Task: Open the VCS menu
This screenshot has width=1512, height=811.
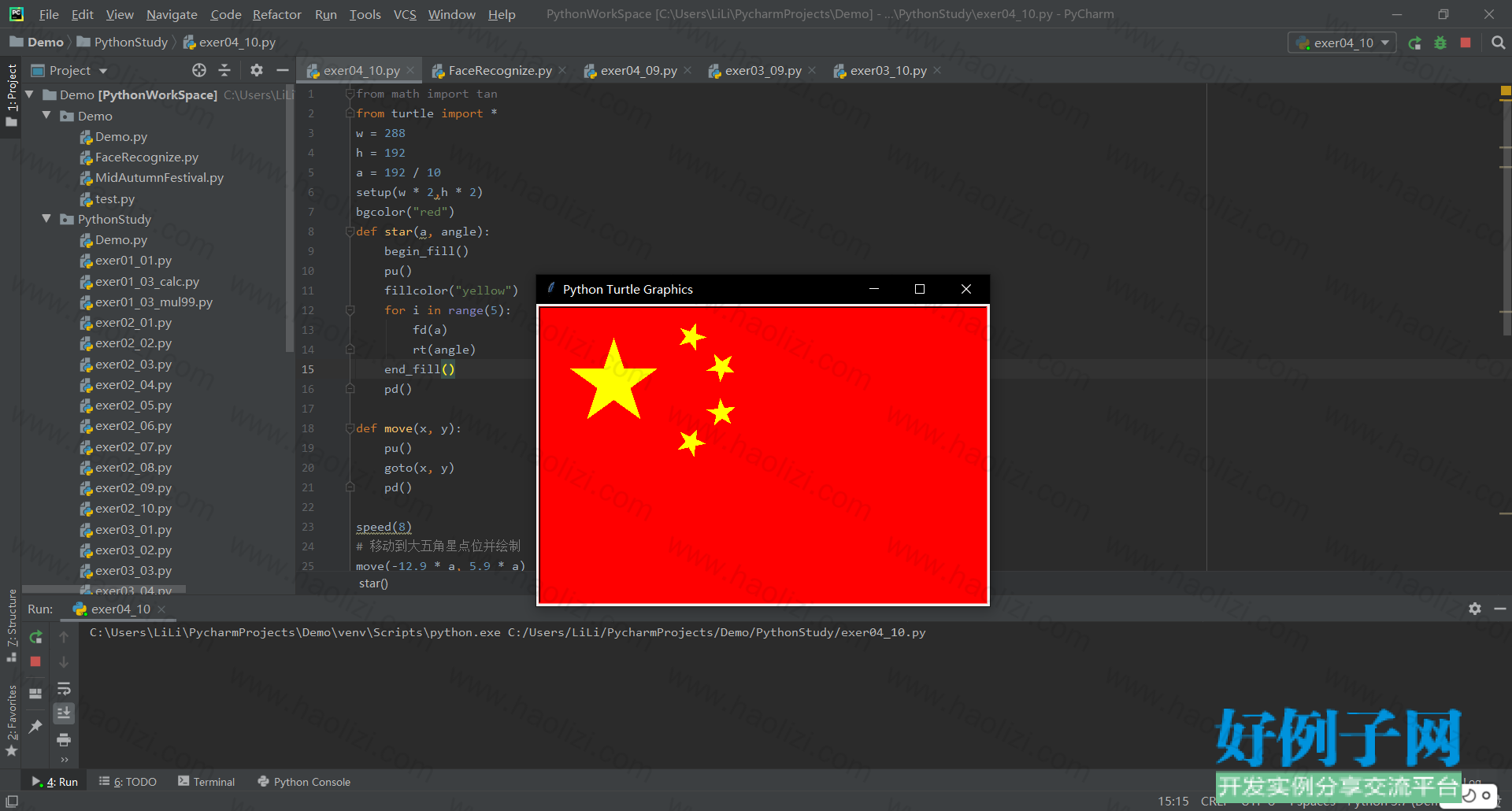Action: [x=405, y=14]
